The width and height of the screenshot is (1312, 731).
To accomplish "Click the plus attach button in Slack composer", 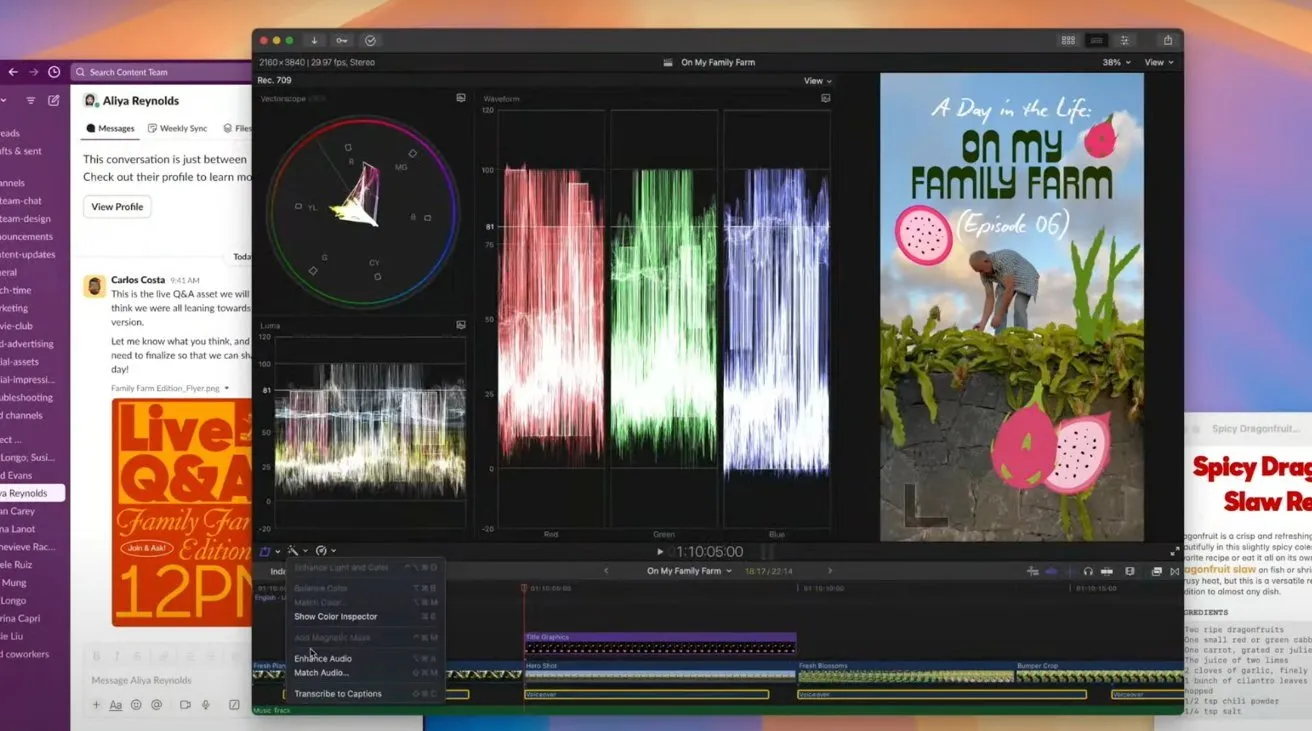I will coord(97,705).
